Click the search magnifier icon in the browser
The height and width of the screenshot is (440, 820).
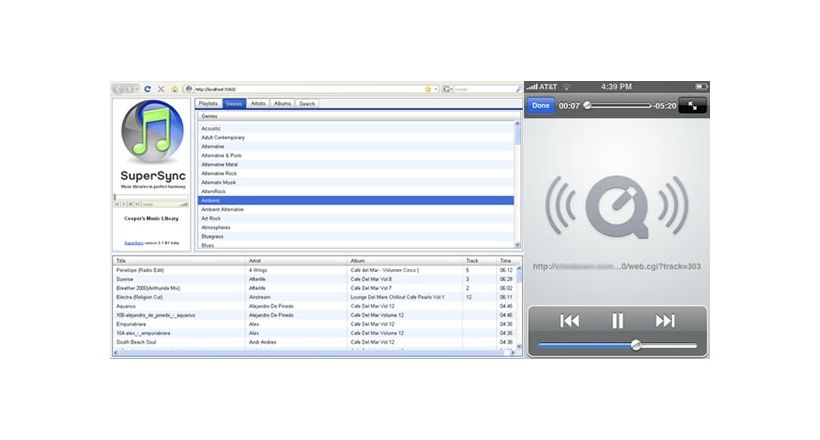(518, 89)
